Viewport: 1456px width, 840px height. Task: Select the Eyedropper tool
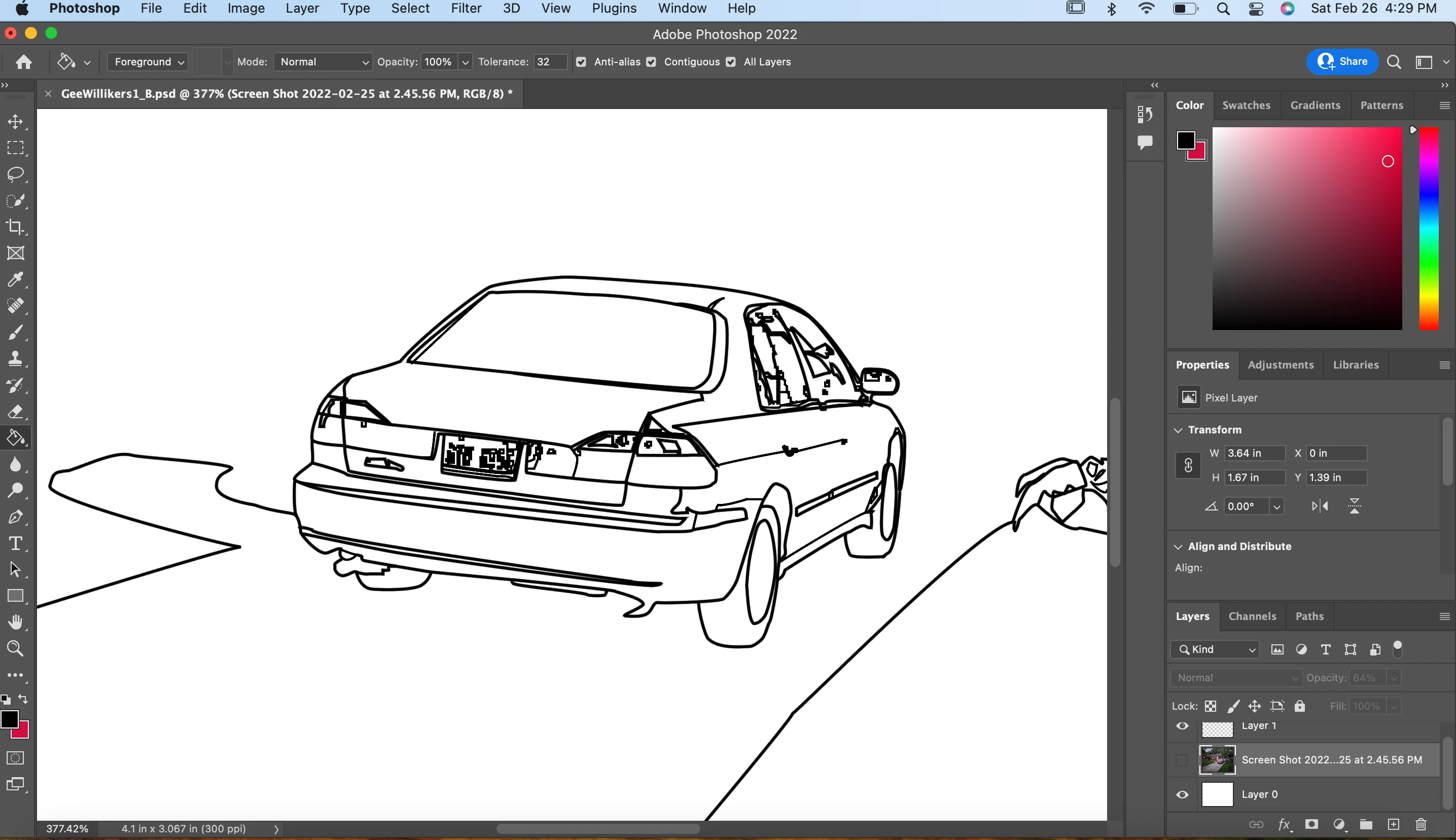[x=16, y=280]
